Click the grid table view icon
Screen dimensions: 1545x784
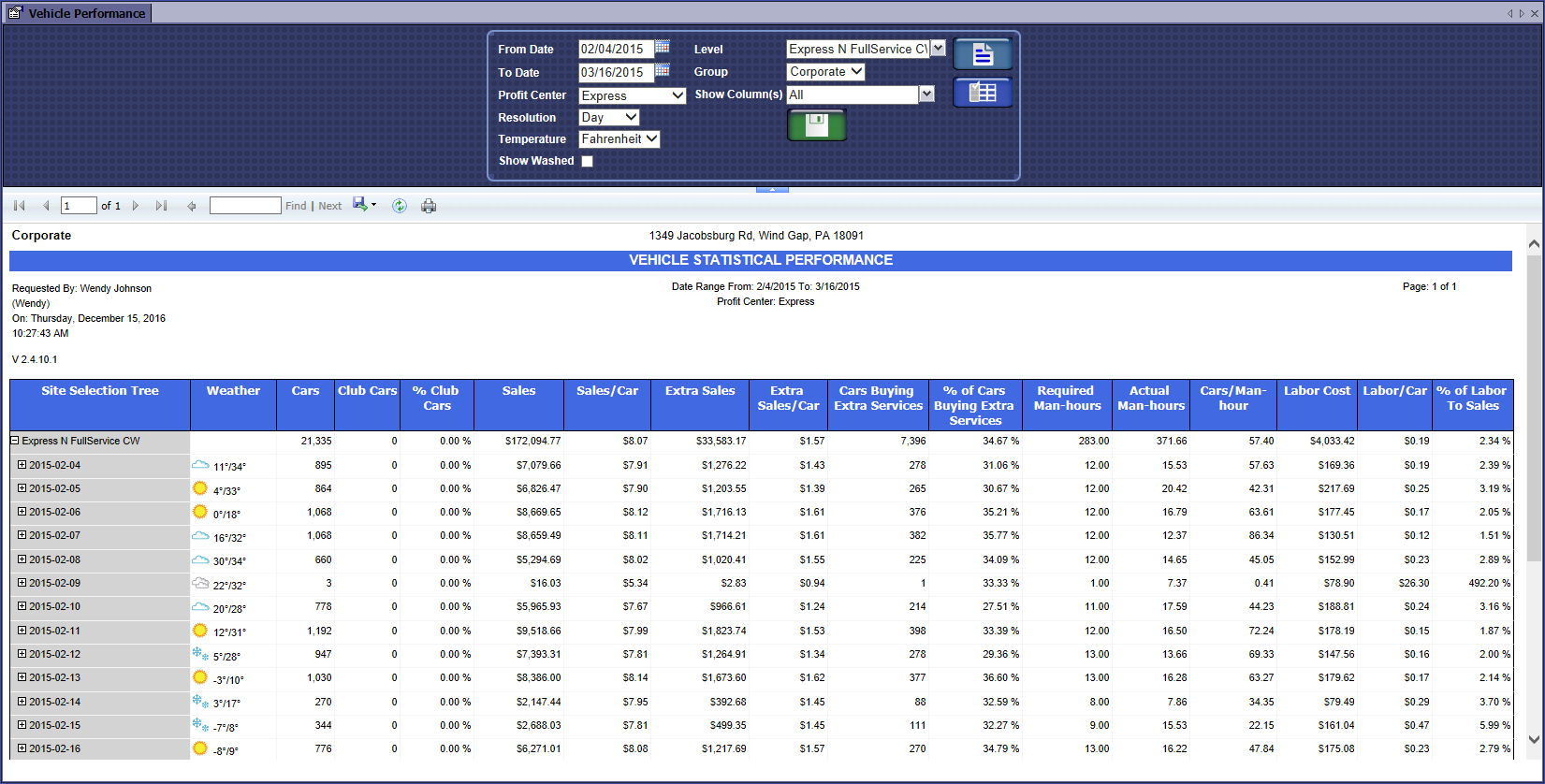(982, 92)
